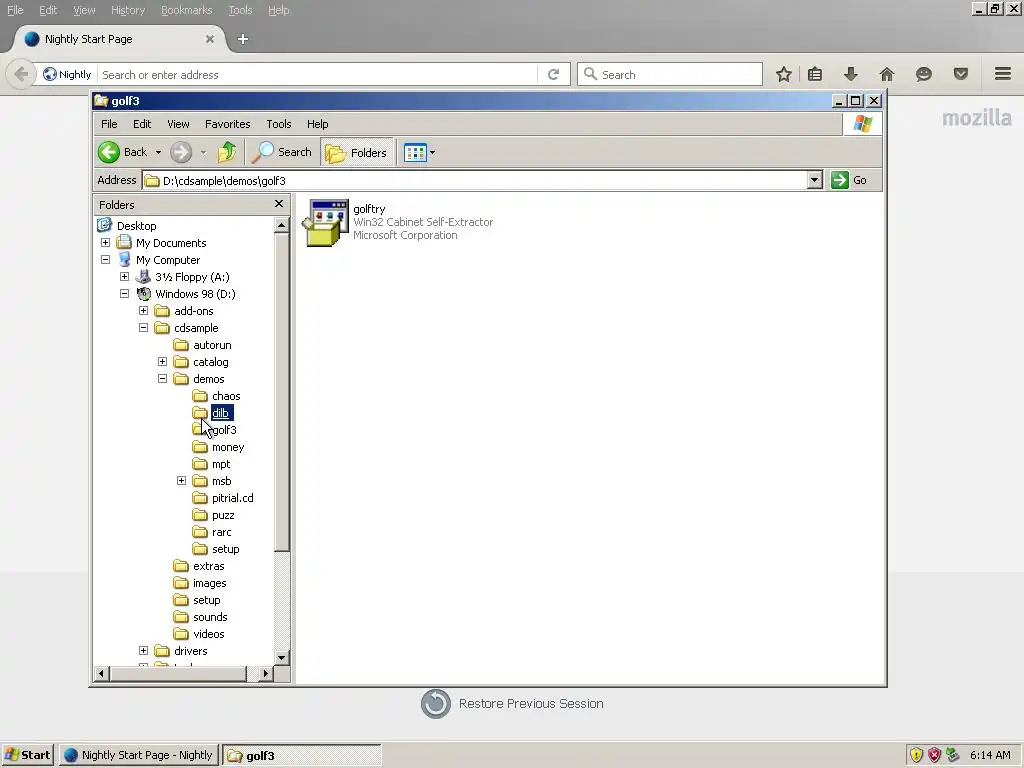Select the money folder in tree
1024x768 pixels.
coord(228,447)
